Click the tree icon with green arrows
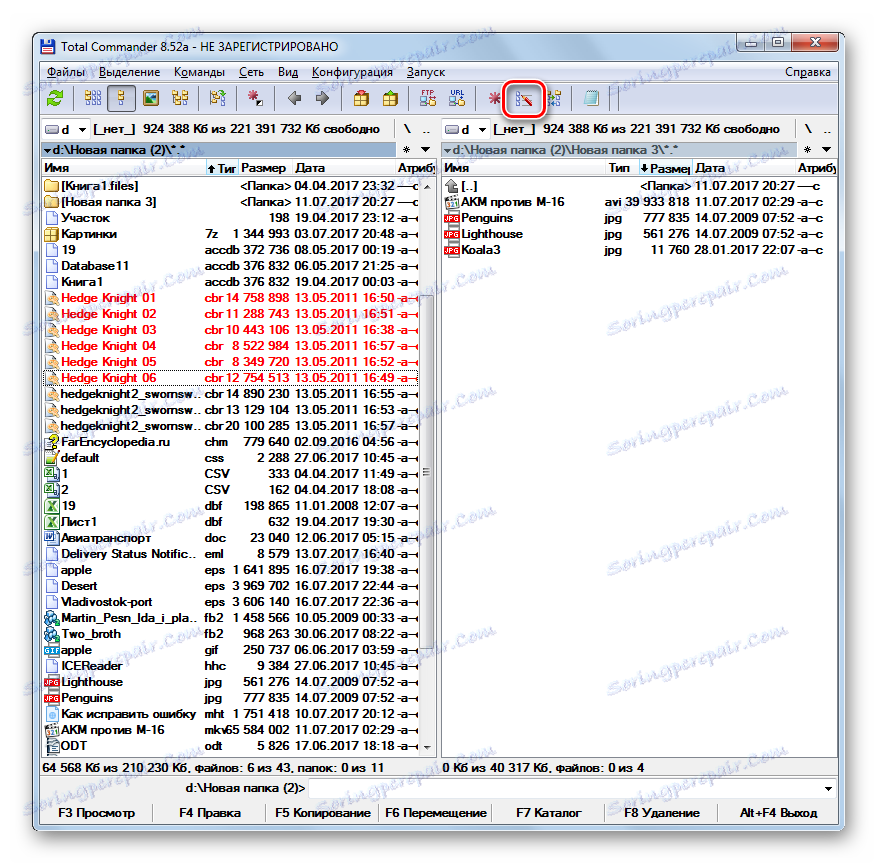This screenshot has height=864, width=878. click(217, 99)
